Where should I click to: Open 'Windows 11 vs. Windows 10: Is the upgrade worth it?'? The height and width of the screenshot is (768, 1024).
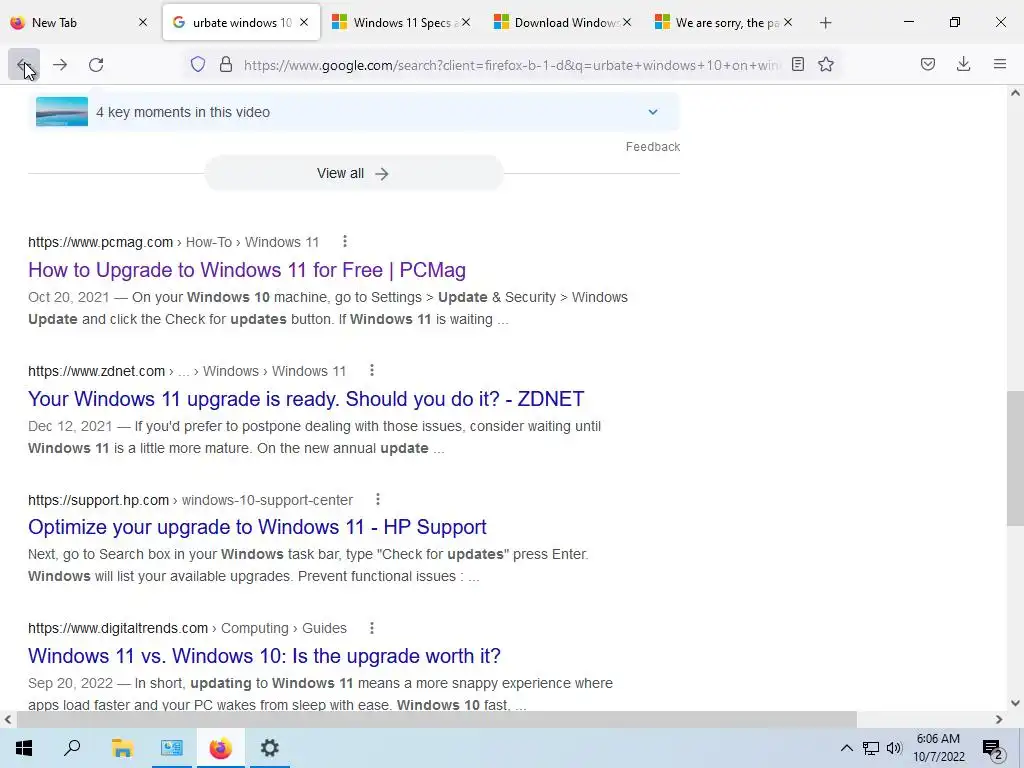264,656
